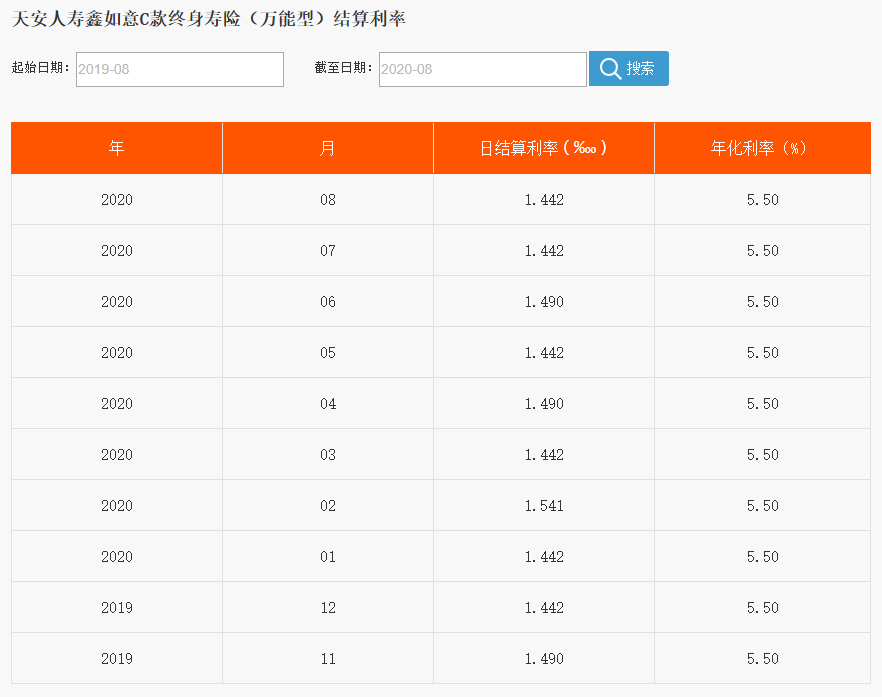Click the 截至日期 label
This screenshot has height=697, width=882.
[x=344, y=68]
